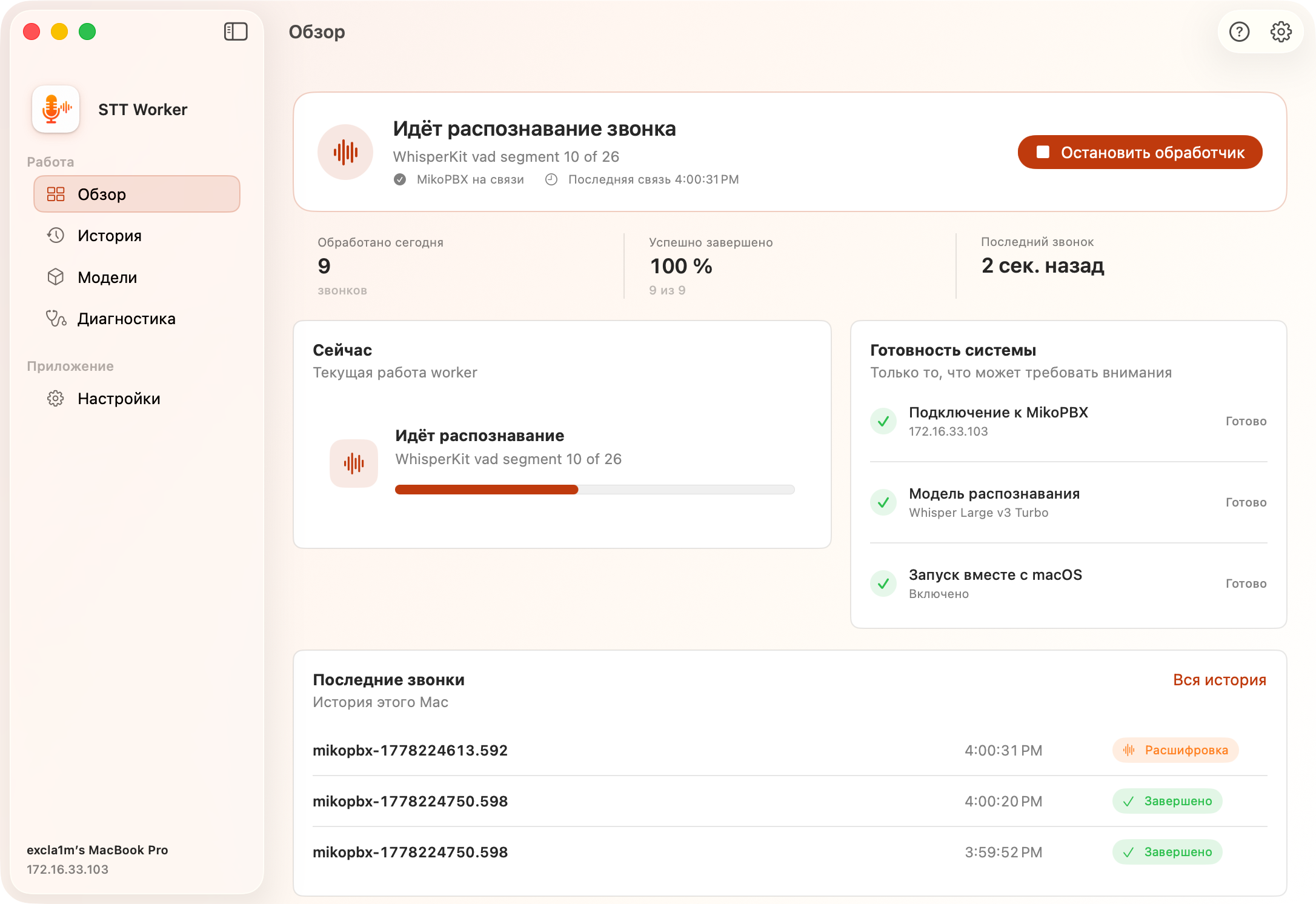Click Whisper Large v3 Turbo model name
Image resolution: width=1316 pixels, height=904 pixels.
[x=979, y=513]
